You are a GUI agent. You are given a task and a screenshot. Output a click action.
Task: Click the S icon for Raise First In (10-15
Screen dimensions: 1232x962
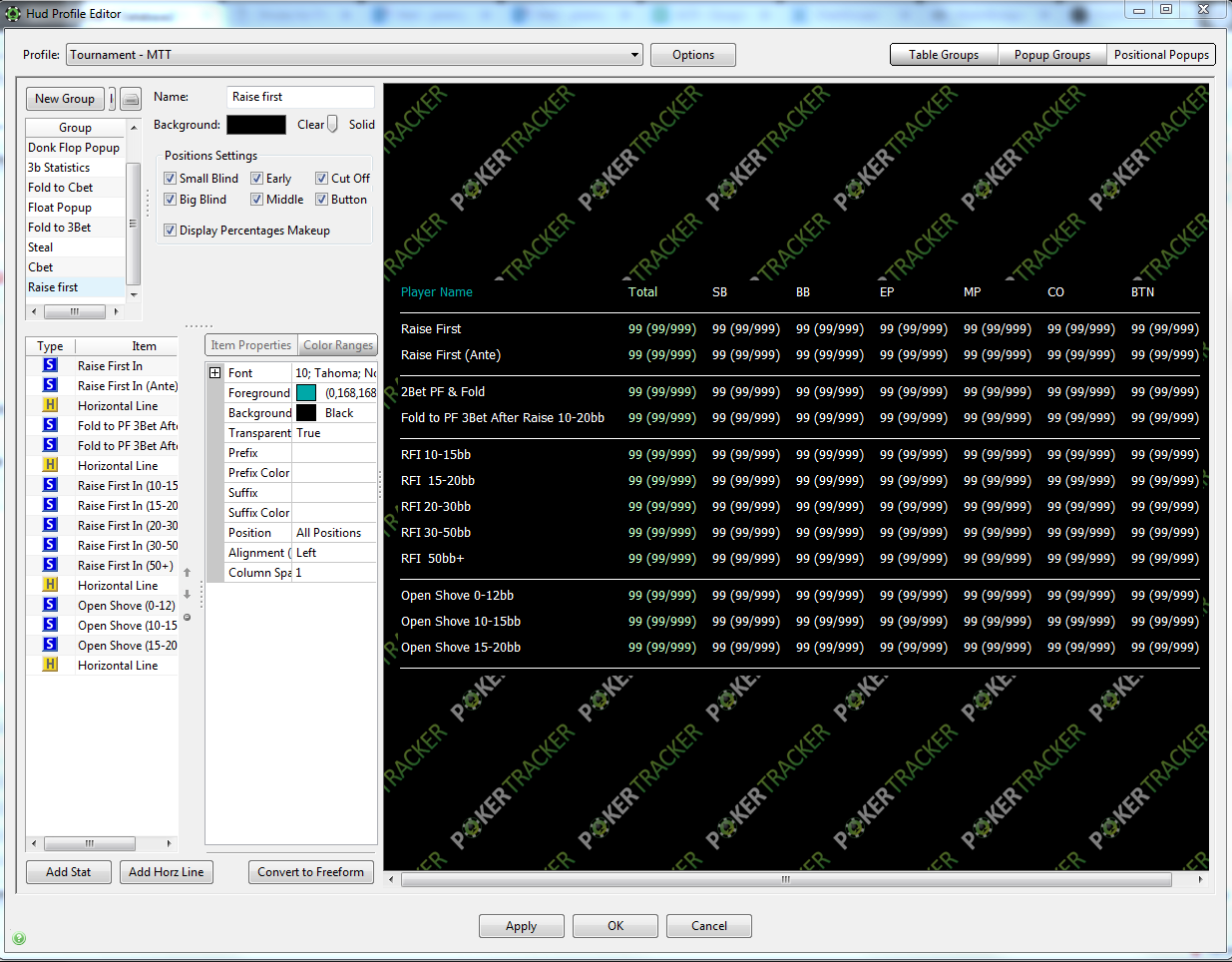[x=50, y=485]
